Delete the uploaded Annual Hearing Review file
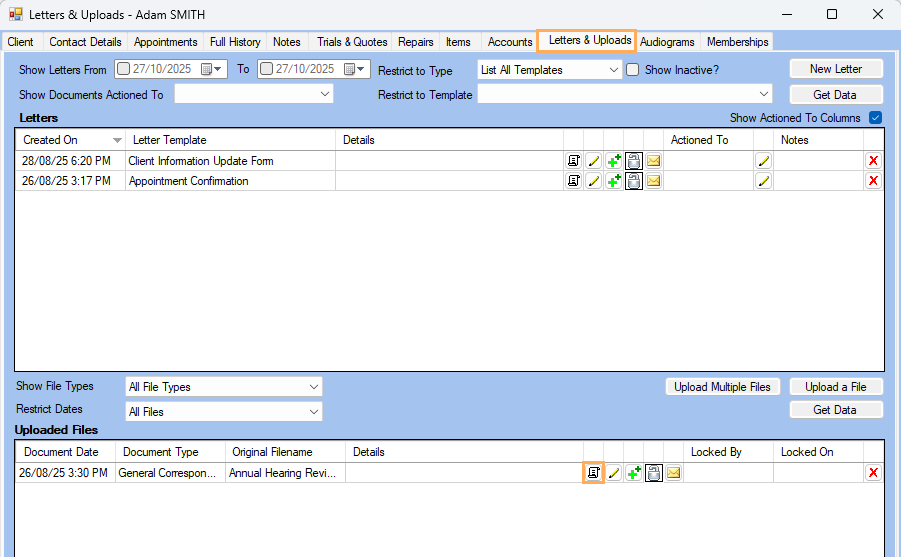902x558 pixels. pyautogui.click(x=873, y=473)
